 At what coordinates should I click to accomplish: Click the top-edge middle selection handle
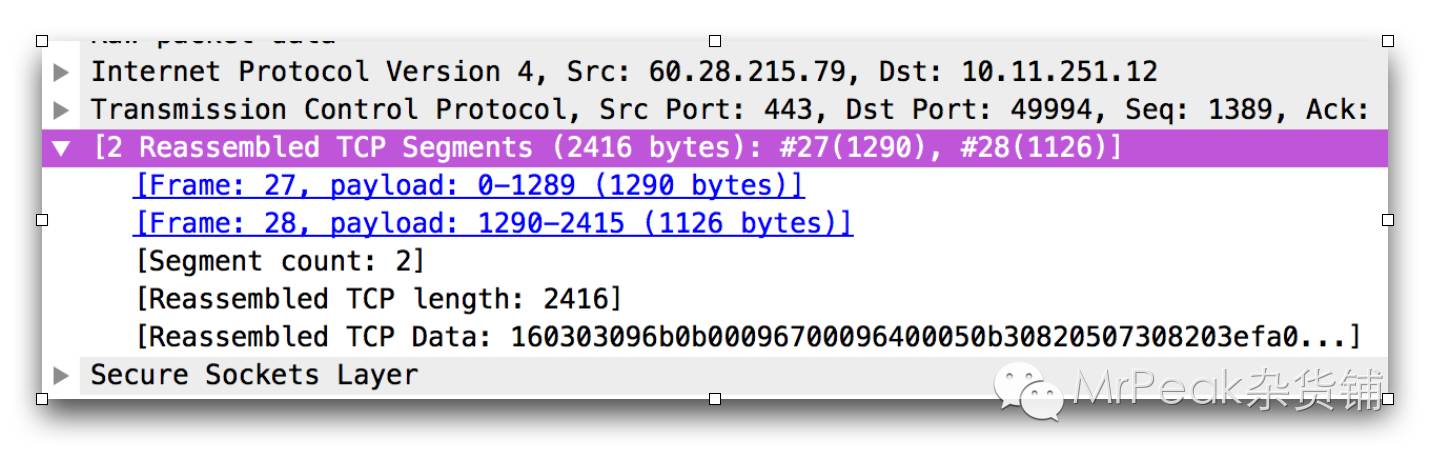click(715, 41)
